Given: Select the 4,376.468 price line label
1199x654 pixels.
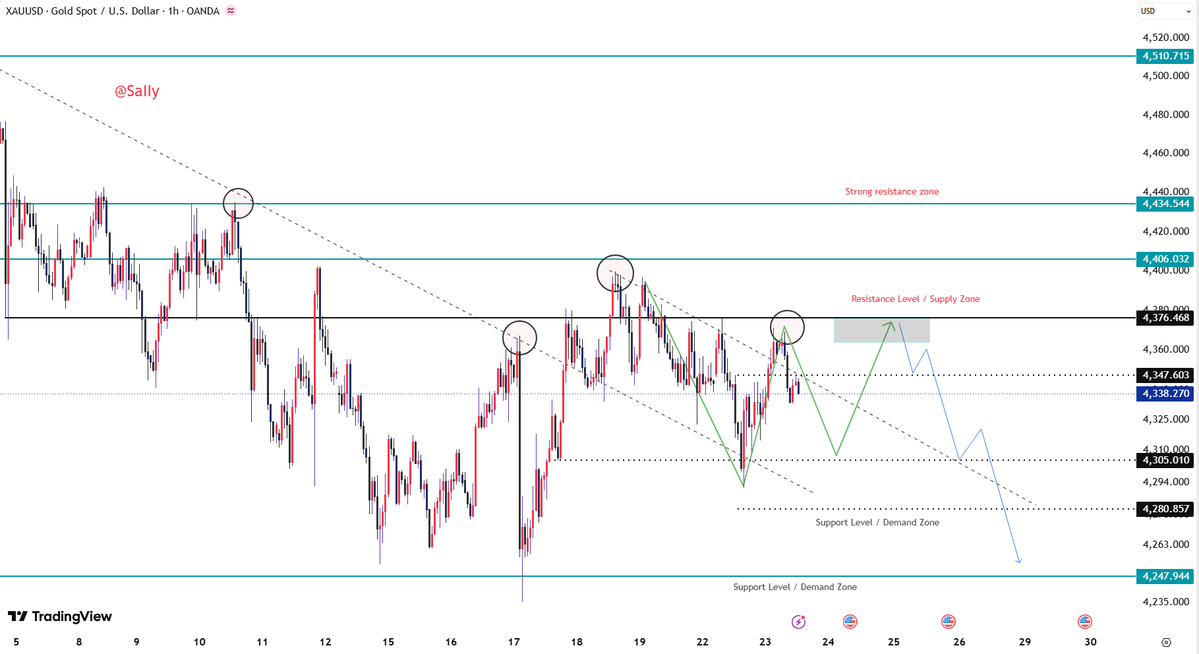Looking at the screenshot, I should pyautogui.click(x=1165, y=317).
